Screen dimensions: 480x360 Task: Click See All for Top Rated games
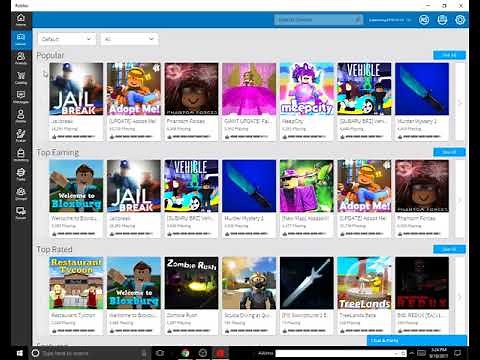(x=449, y=249)
